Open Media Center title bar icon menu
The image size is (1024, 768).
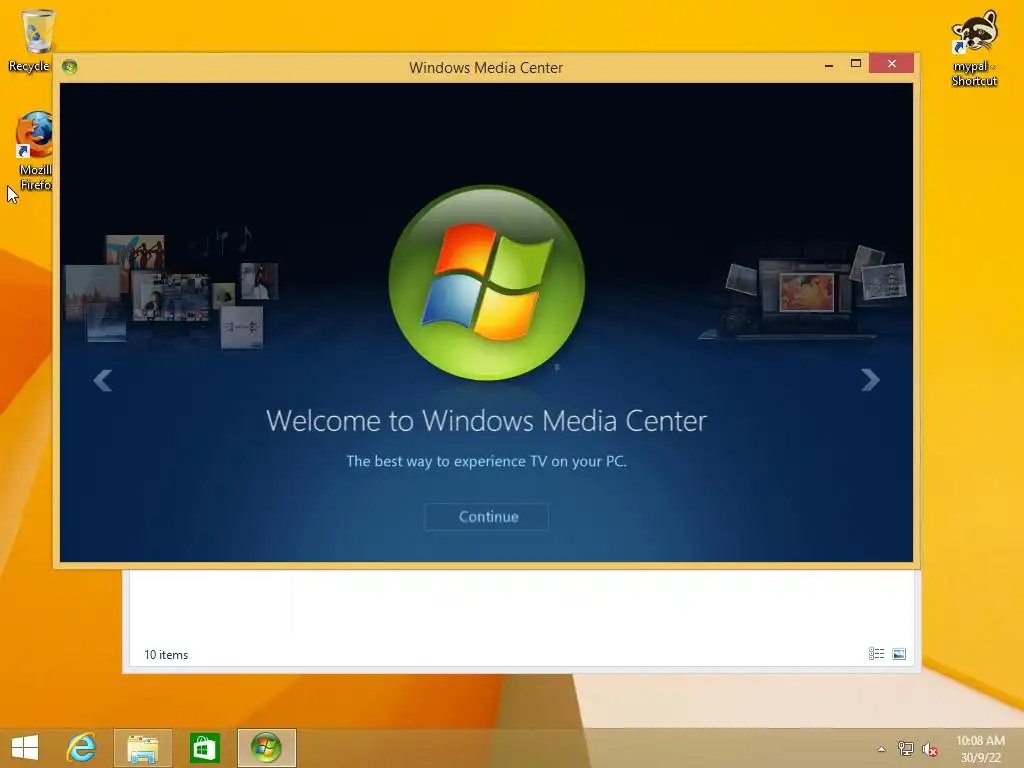click(x=69, y=67)
